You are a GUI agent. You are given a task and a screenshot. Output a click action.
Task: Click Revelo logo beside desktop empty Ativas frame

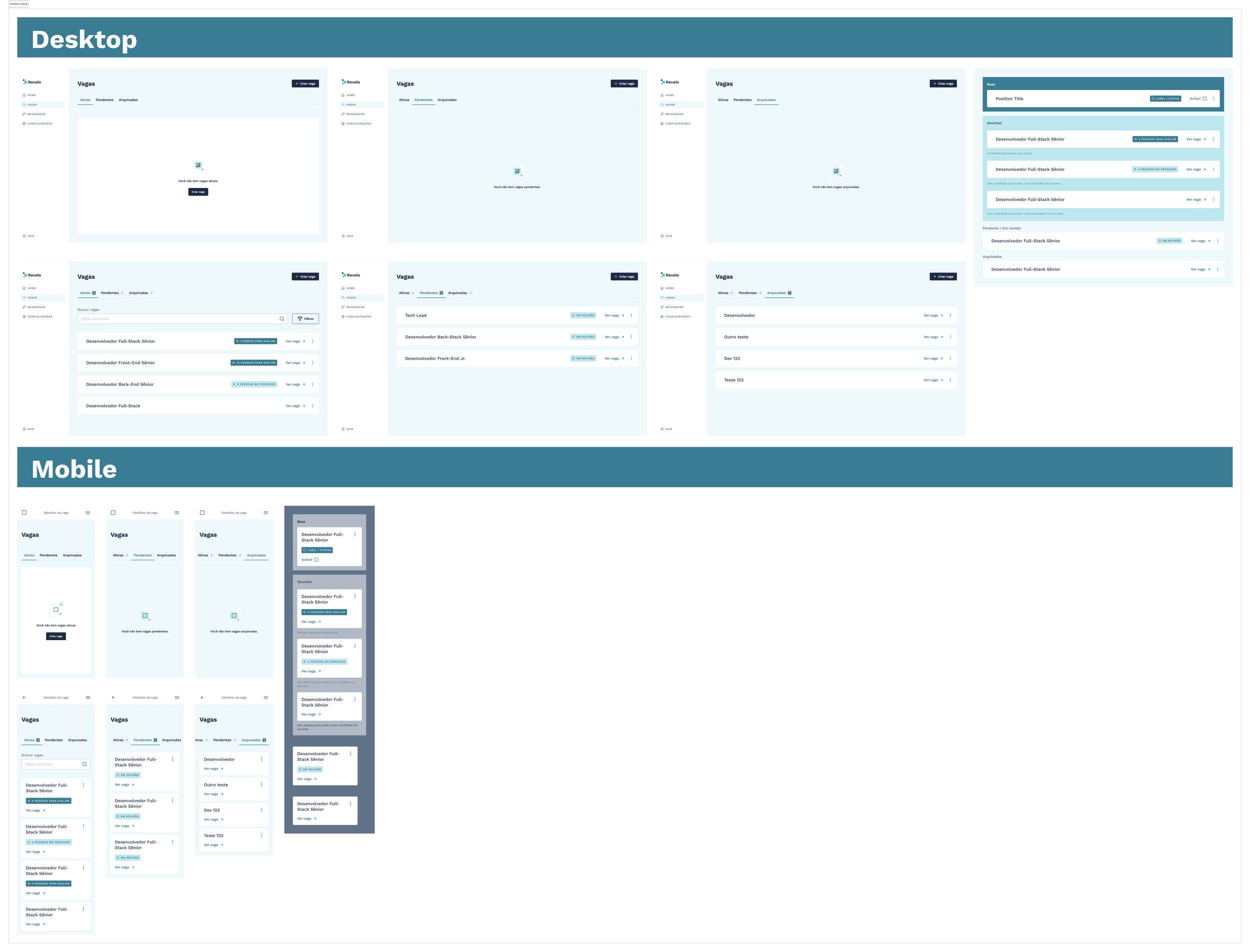31,82
